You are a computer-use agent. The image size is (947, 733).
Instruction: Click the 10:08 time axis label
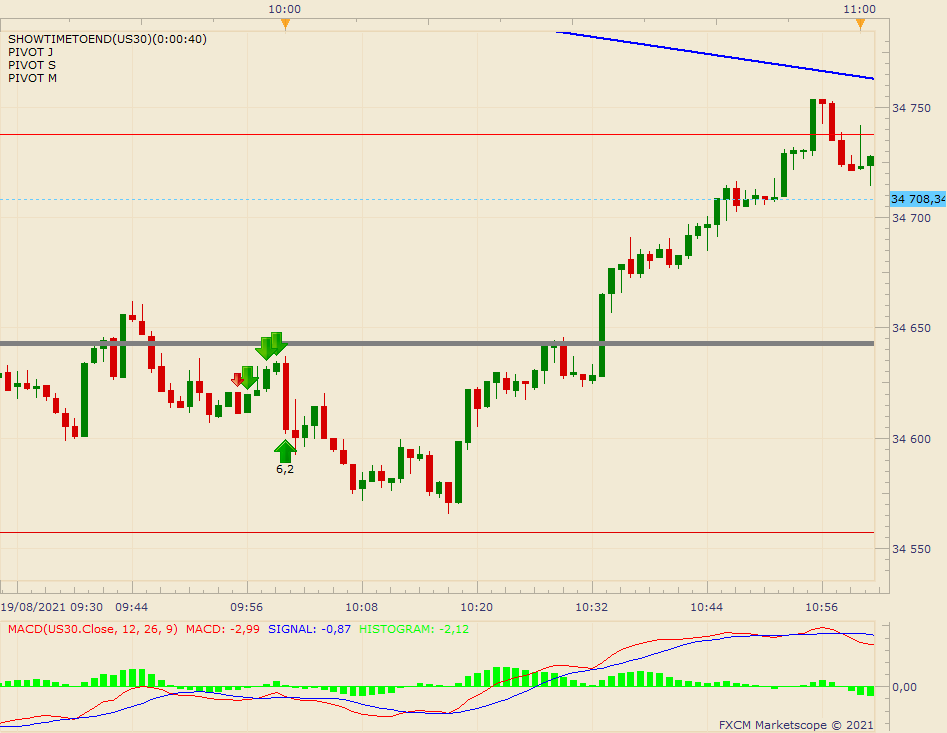tap(362, 607)
